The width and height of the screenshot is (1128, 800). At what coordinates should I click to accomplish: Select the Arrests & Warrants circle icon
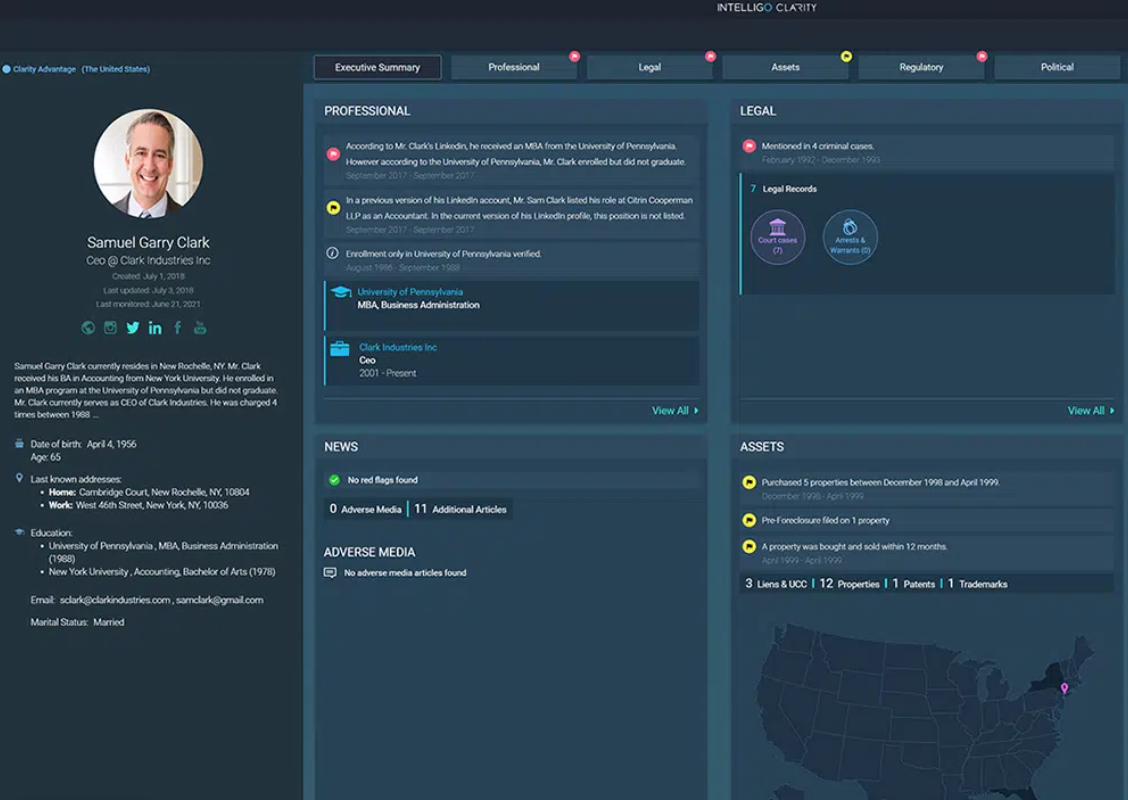pyautogui.click(x=850, y=237)
